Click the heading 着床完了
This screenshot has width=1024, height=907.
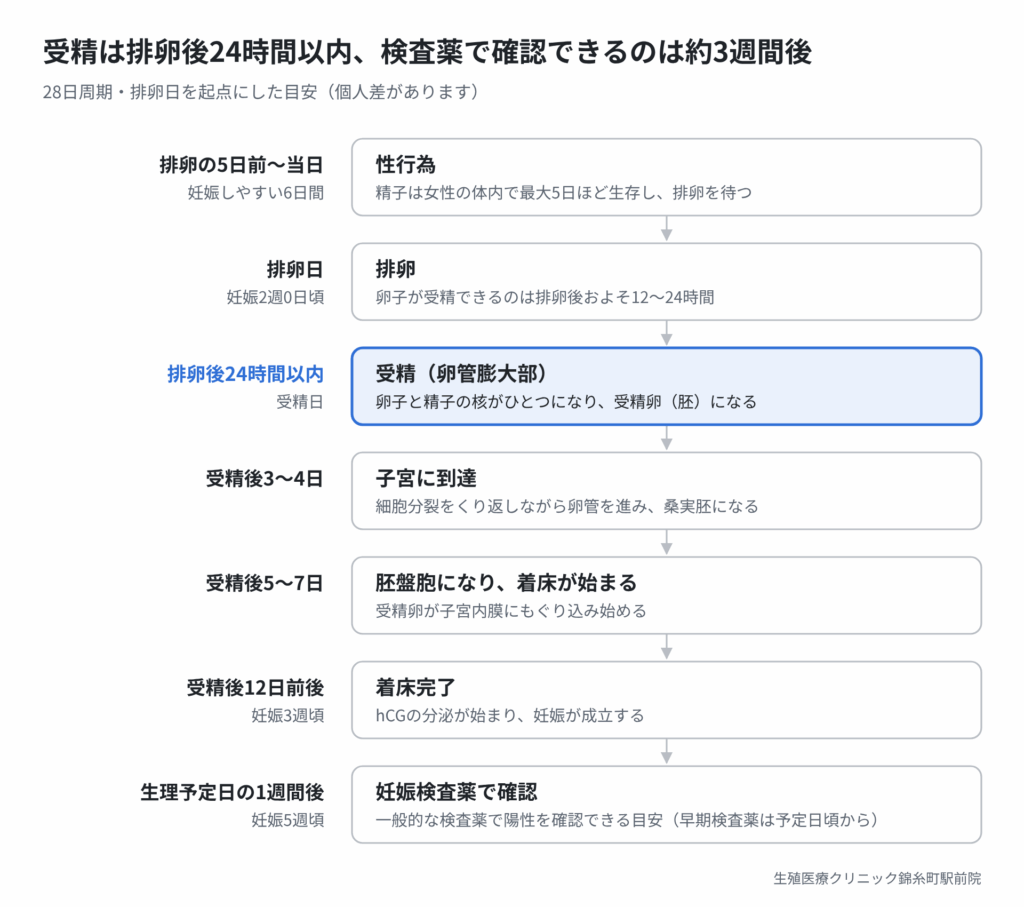click(x=415, y=687)
